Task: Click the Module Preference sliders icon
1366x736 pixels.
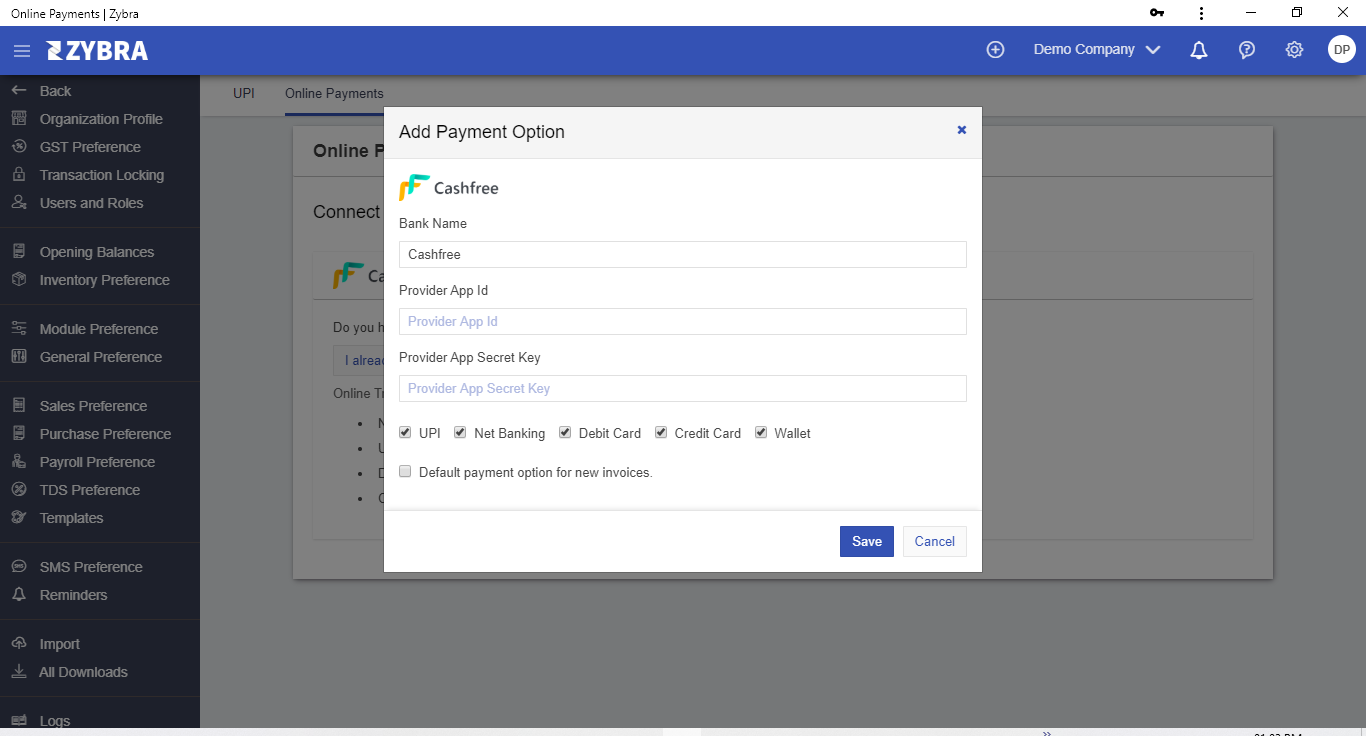Action: pyautogui.click(x=19, y=328)
